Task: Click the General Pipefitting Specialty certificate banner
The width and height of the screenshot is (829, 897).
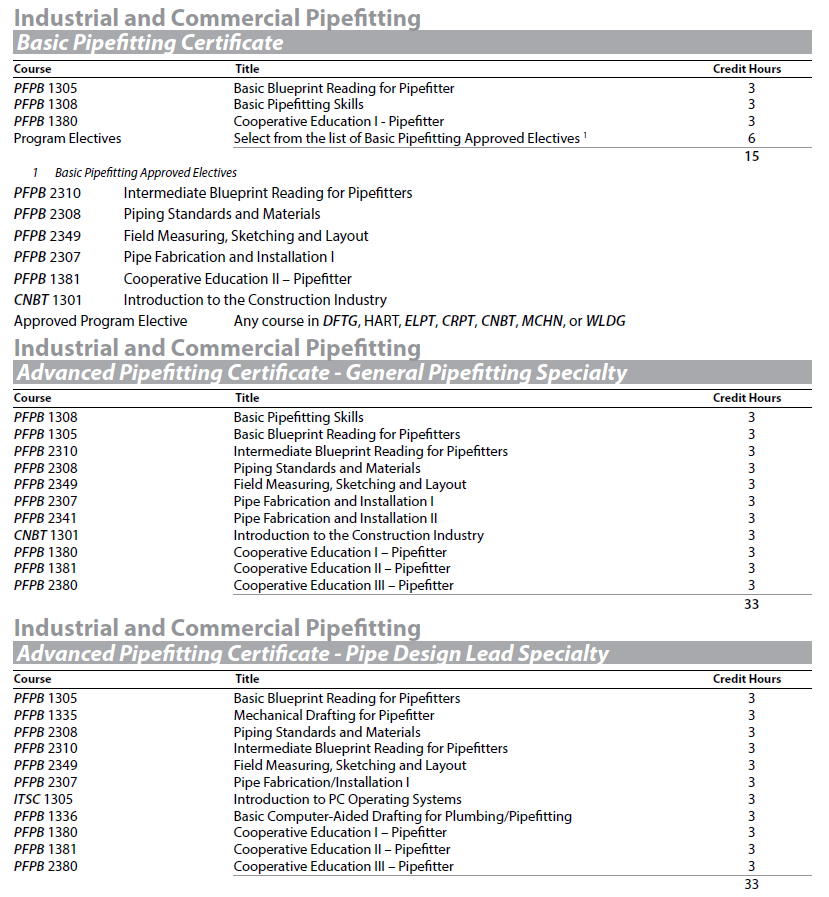Action: (x=321, y=373)
